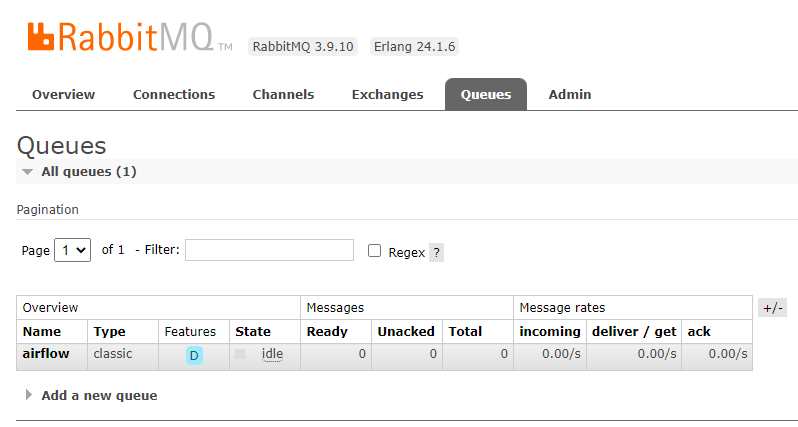The height and width of the screenshot is (427, 798).
Task: Click the Queues page heading
Action: pos(62,146)
